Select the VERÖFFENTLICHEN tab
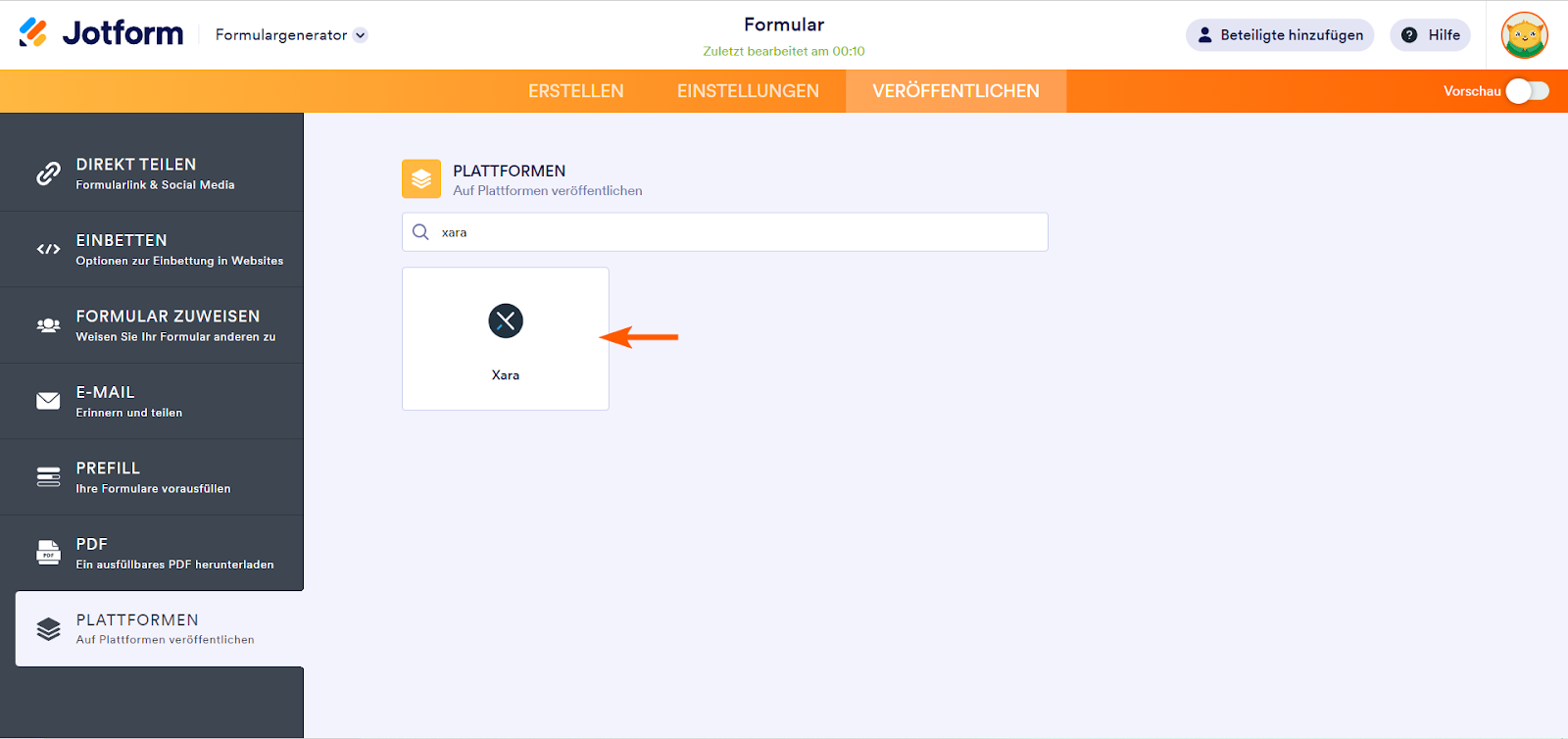The image size is (1568, 739). [x=955, y=91]
